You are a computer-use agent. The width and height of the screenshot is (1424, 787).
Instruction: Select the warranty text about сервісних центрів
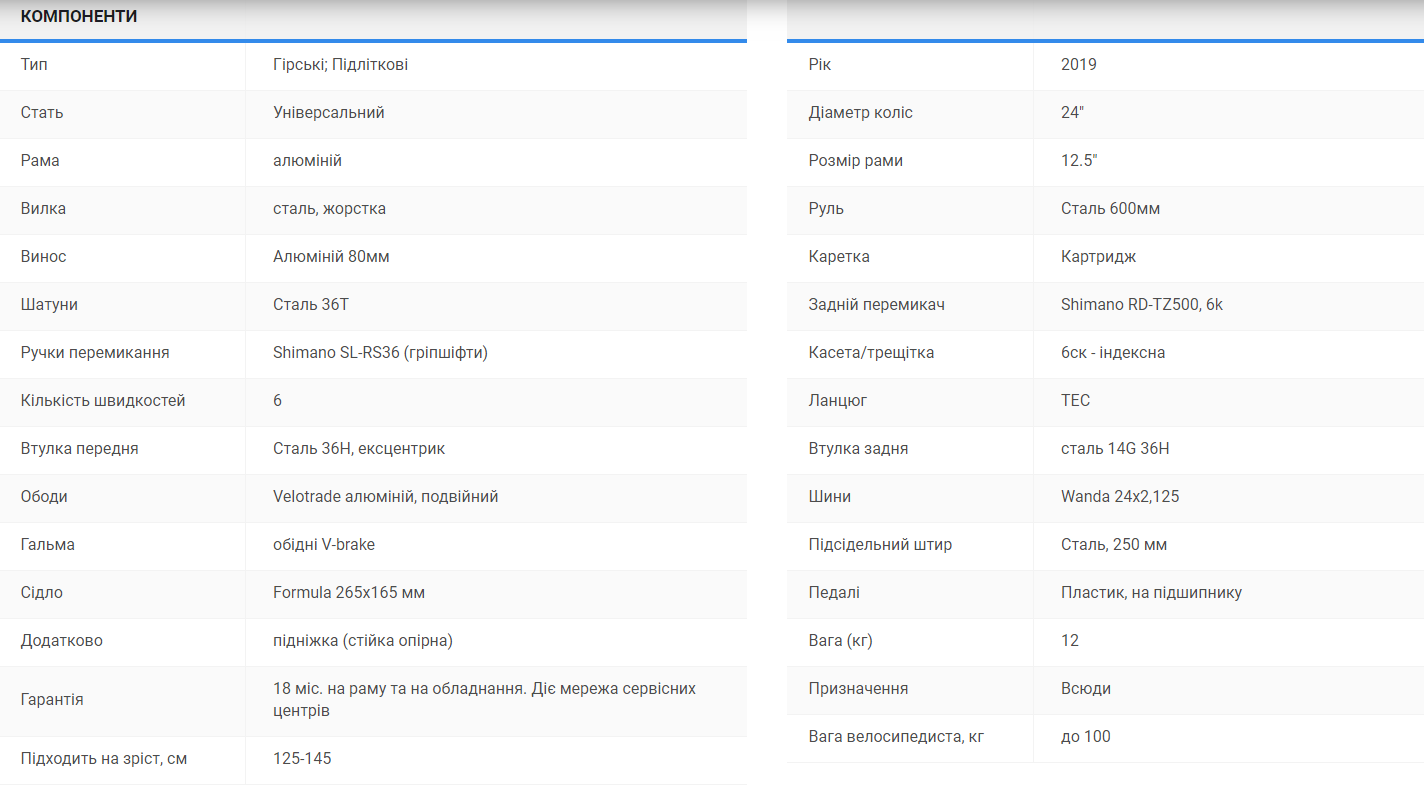tap(484, 700)
